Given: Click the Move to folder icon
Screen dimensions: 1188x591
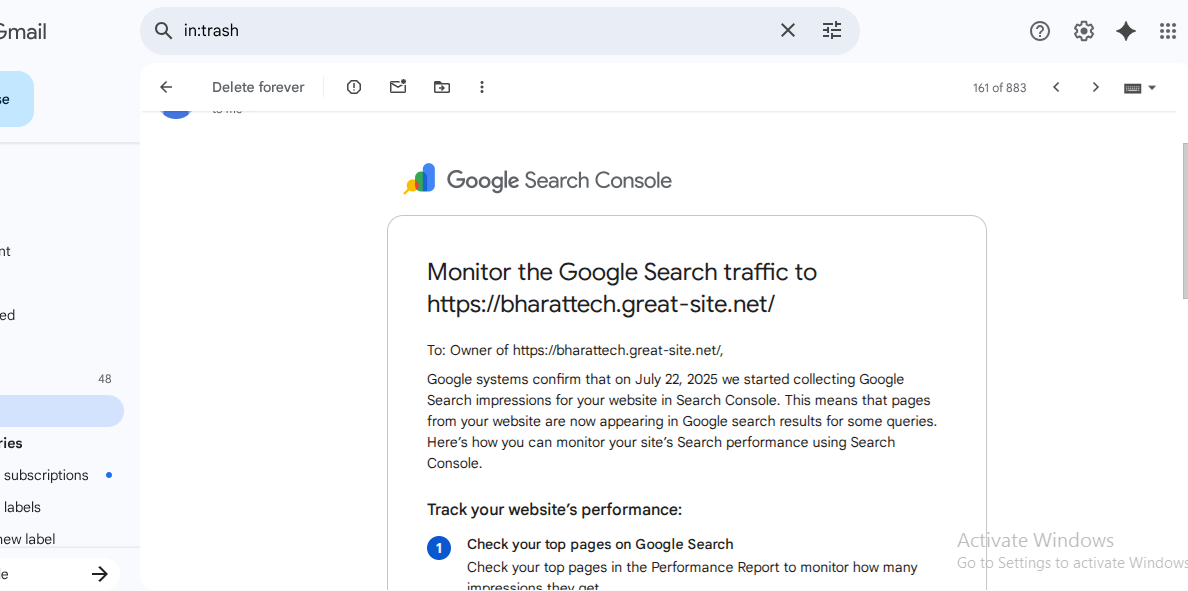Looking at the screenshot, I should 442,87.
